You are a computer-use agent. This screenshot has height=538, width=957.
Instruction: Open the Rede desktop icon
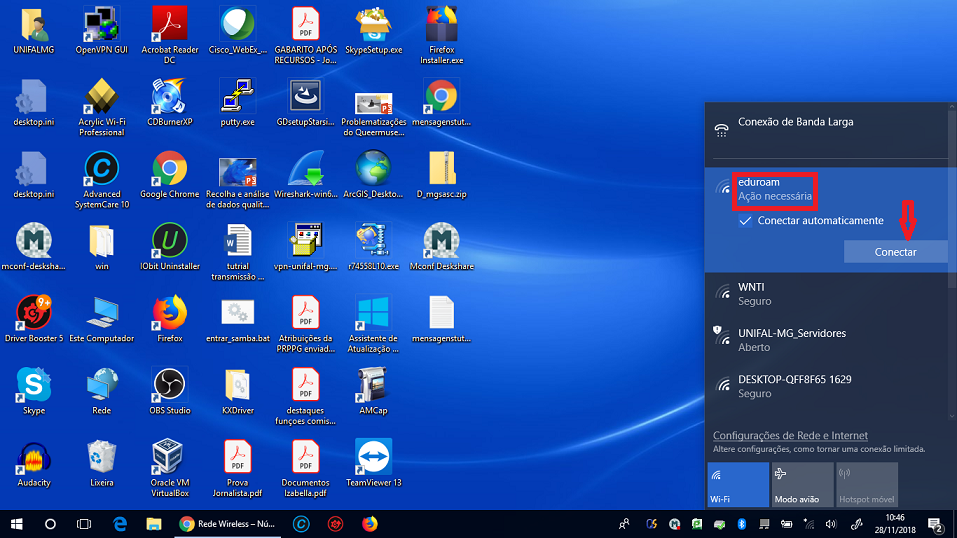tap(101, 391)
